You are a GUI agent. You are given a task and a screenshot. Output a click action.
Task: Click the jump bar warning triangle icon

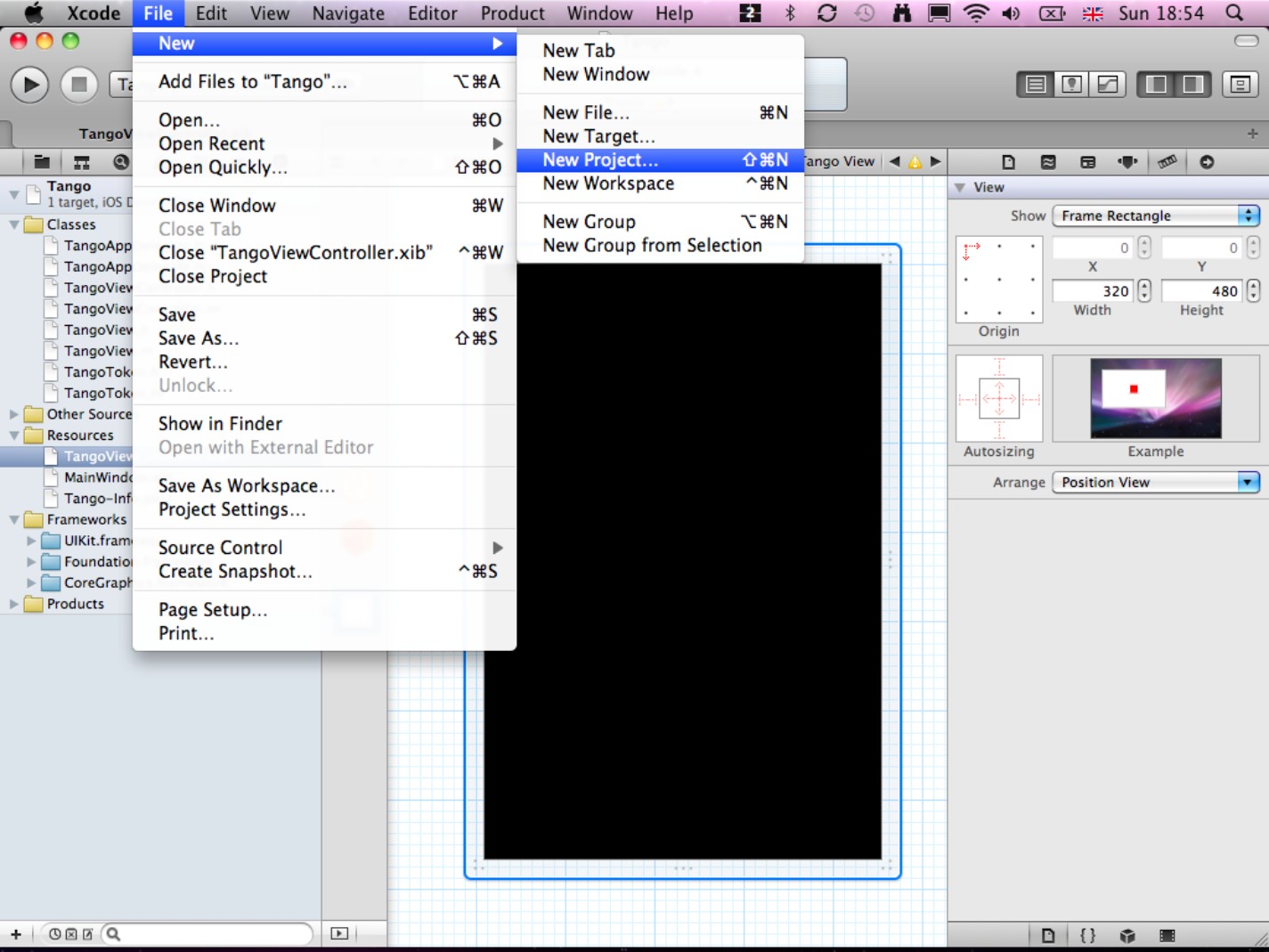tap(915, 162)
